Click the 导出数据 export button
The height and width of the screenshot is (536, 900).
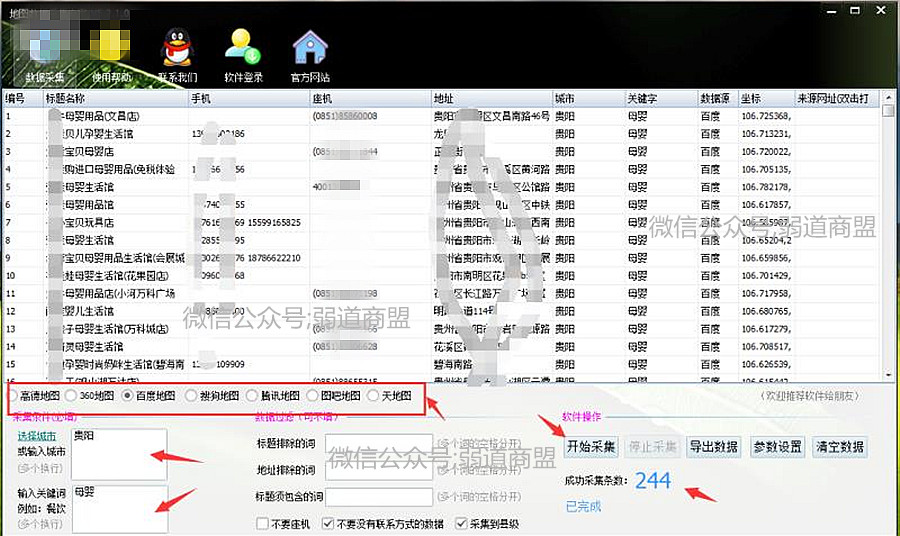tap(713, 446)
